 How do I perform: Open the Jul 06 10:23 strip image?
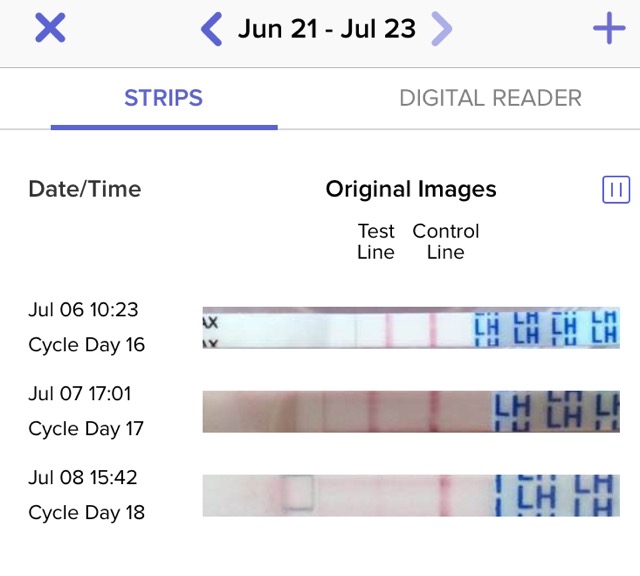[411, 328]
